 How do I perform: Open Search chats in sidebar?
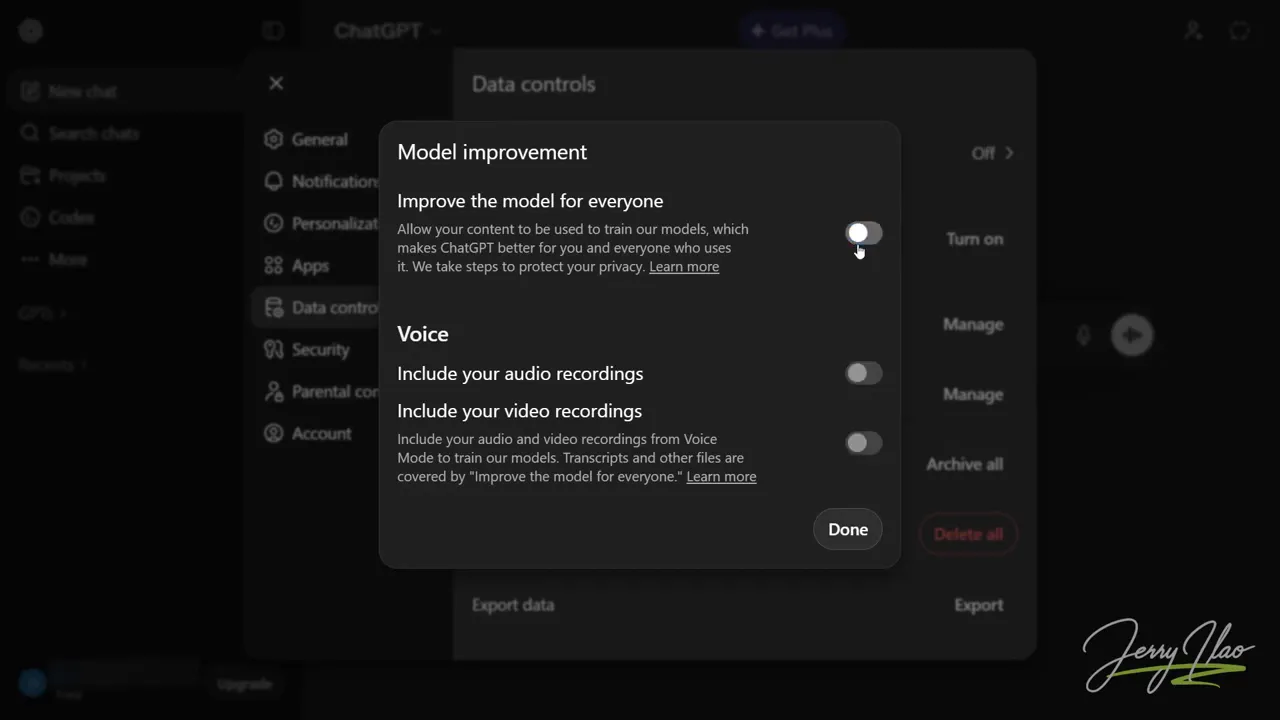coord(80,133)
